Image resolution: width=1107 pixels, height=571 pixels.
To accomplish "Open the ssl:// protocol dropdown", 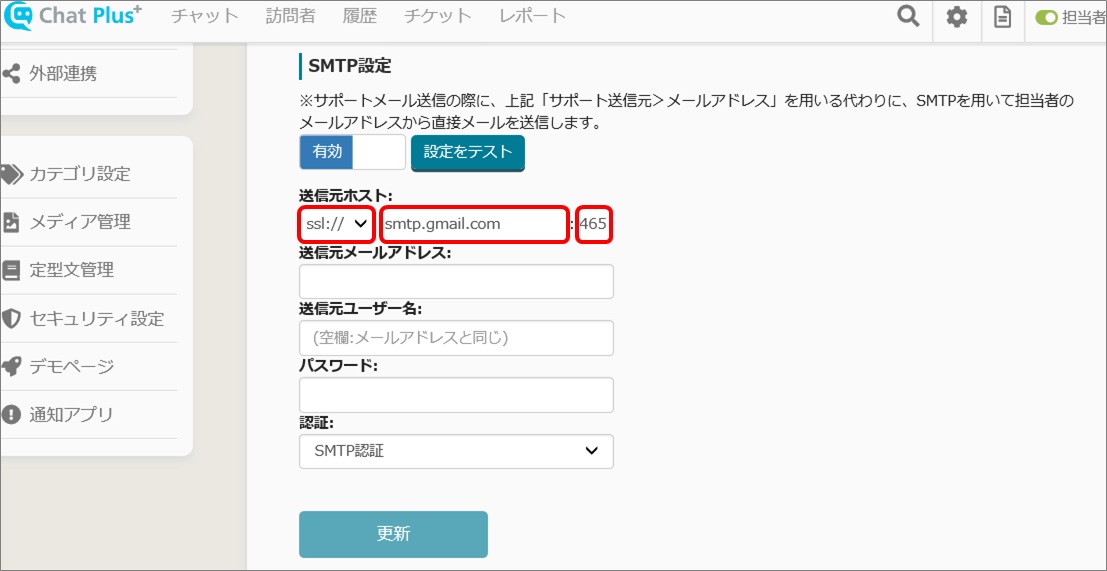I will [335, 224].
